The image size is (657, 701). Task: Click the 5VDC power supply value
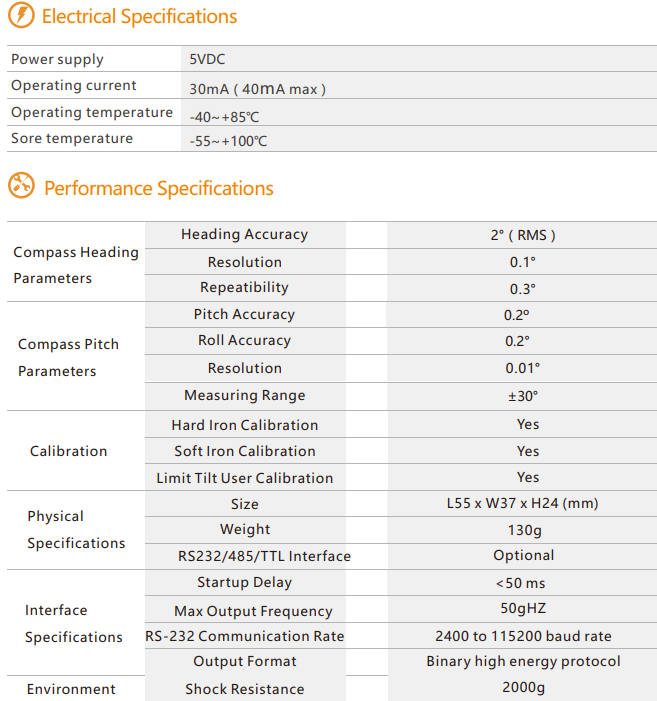pos(207,59)
